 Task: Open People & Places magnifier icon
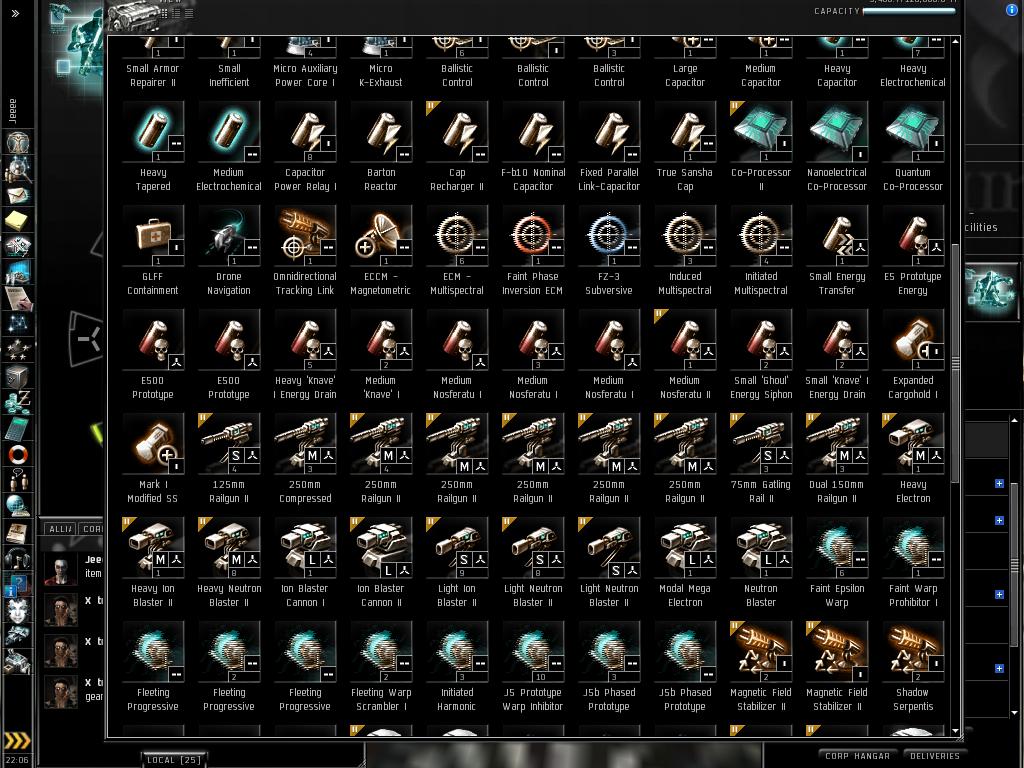tap(17, 170)
